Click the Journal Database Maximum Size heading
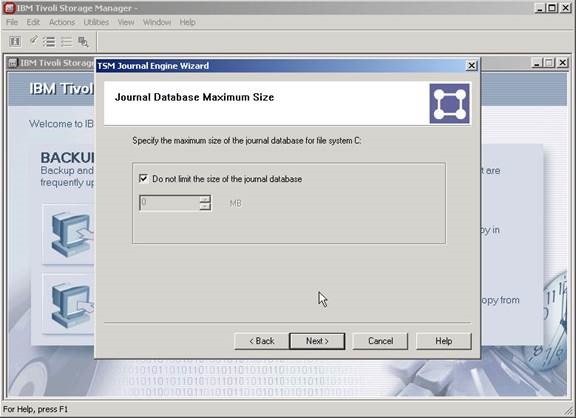This screenshot has width=576, height=418. click(x=194, y=97)
